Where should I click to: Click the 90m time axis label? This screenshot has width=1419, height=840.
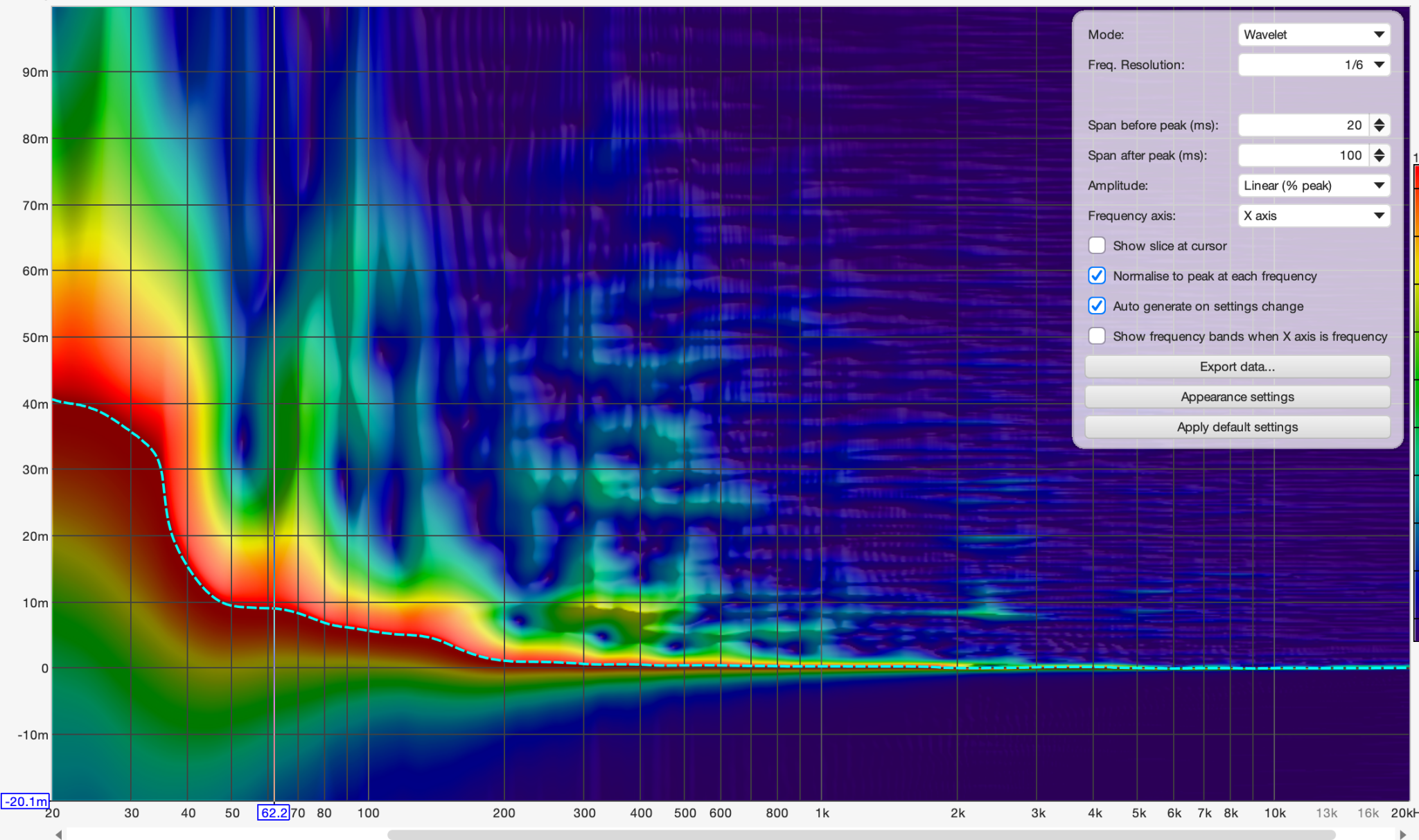[x=35, y=72]
